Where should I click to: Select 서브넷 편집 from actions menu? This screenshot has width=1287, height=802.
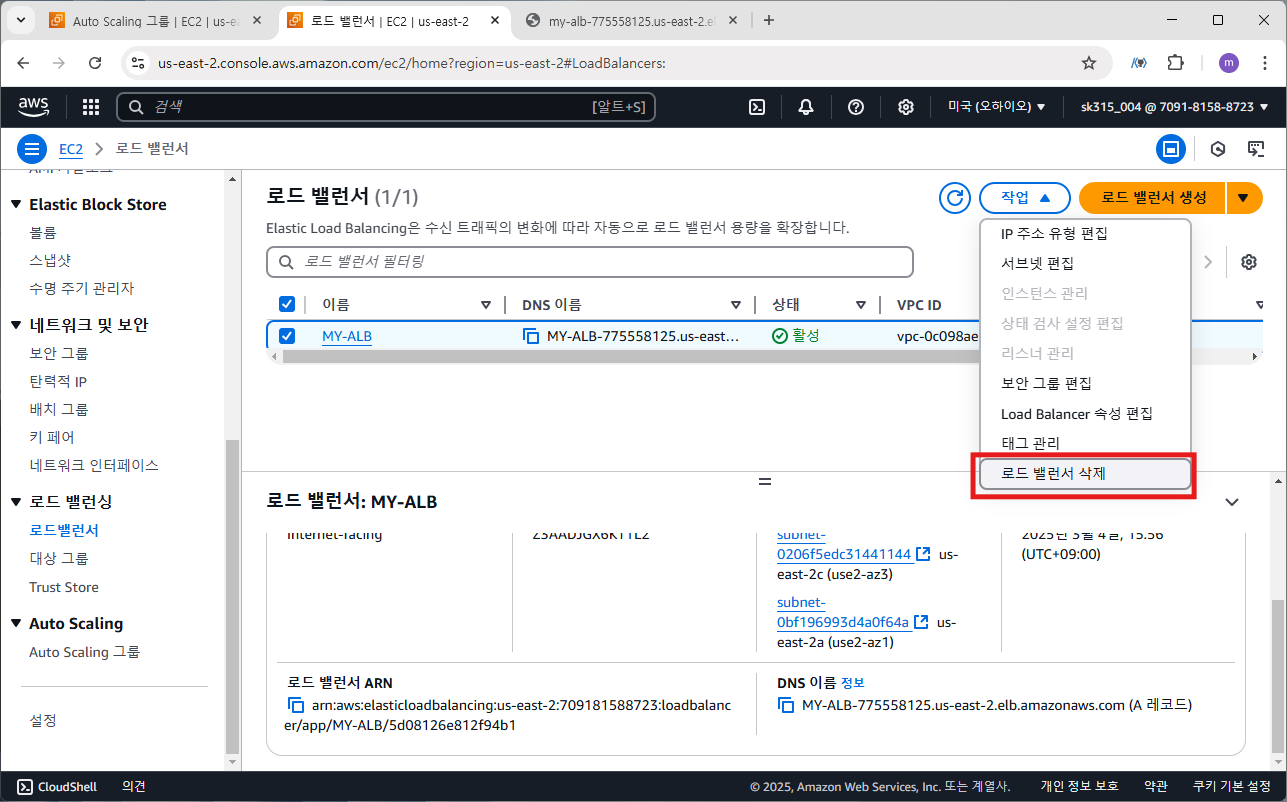[1085, 264]
